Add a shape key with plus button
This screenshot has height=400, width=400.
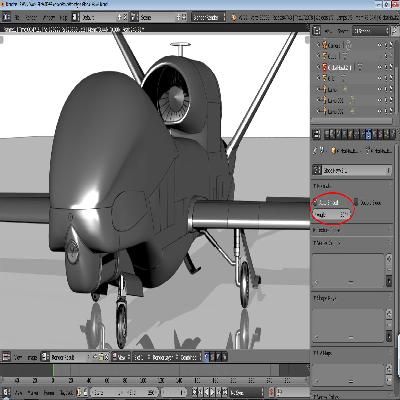coord(389,314)
